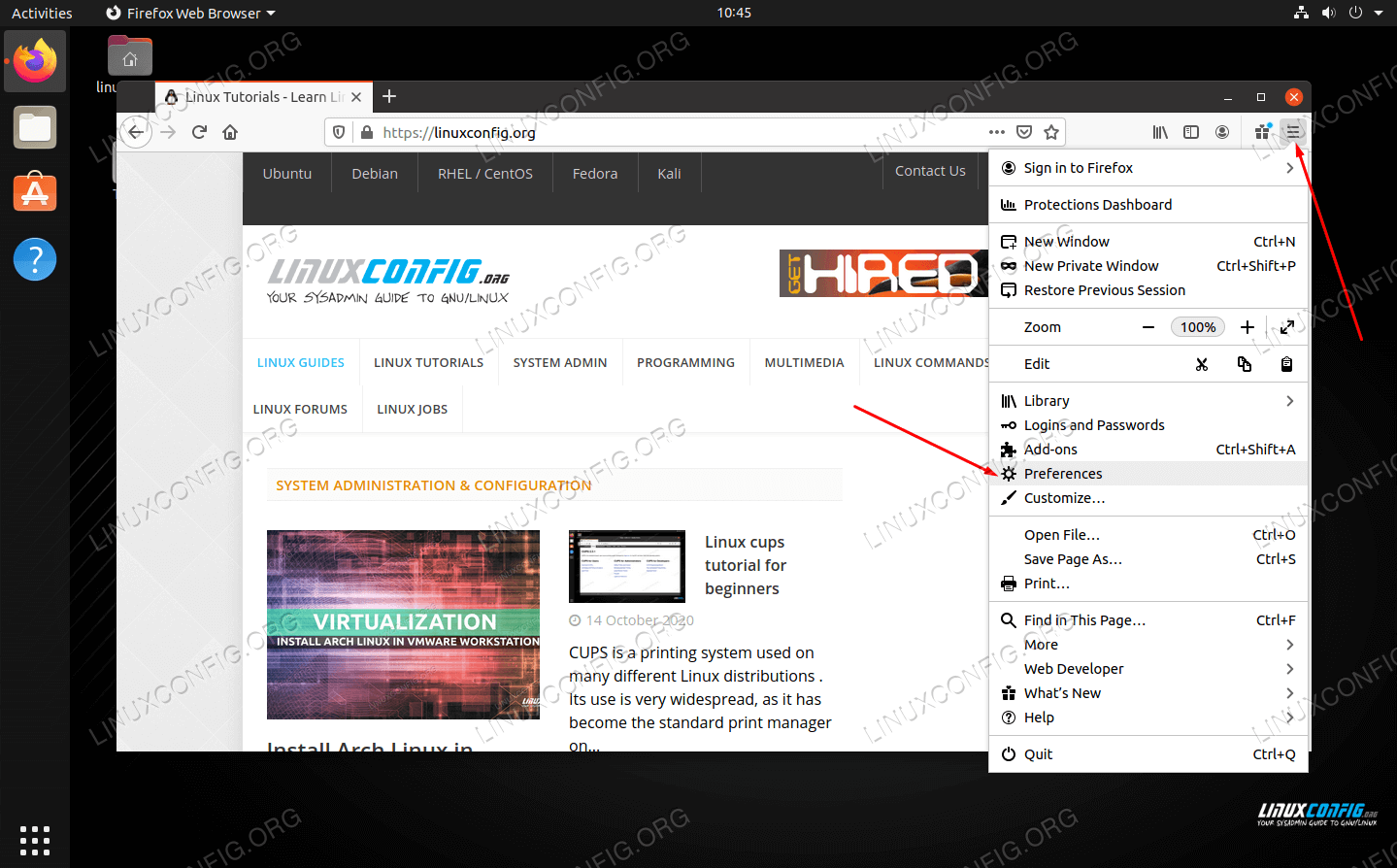Select Print… menu entry

1148,584
